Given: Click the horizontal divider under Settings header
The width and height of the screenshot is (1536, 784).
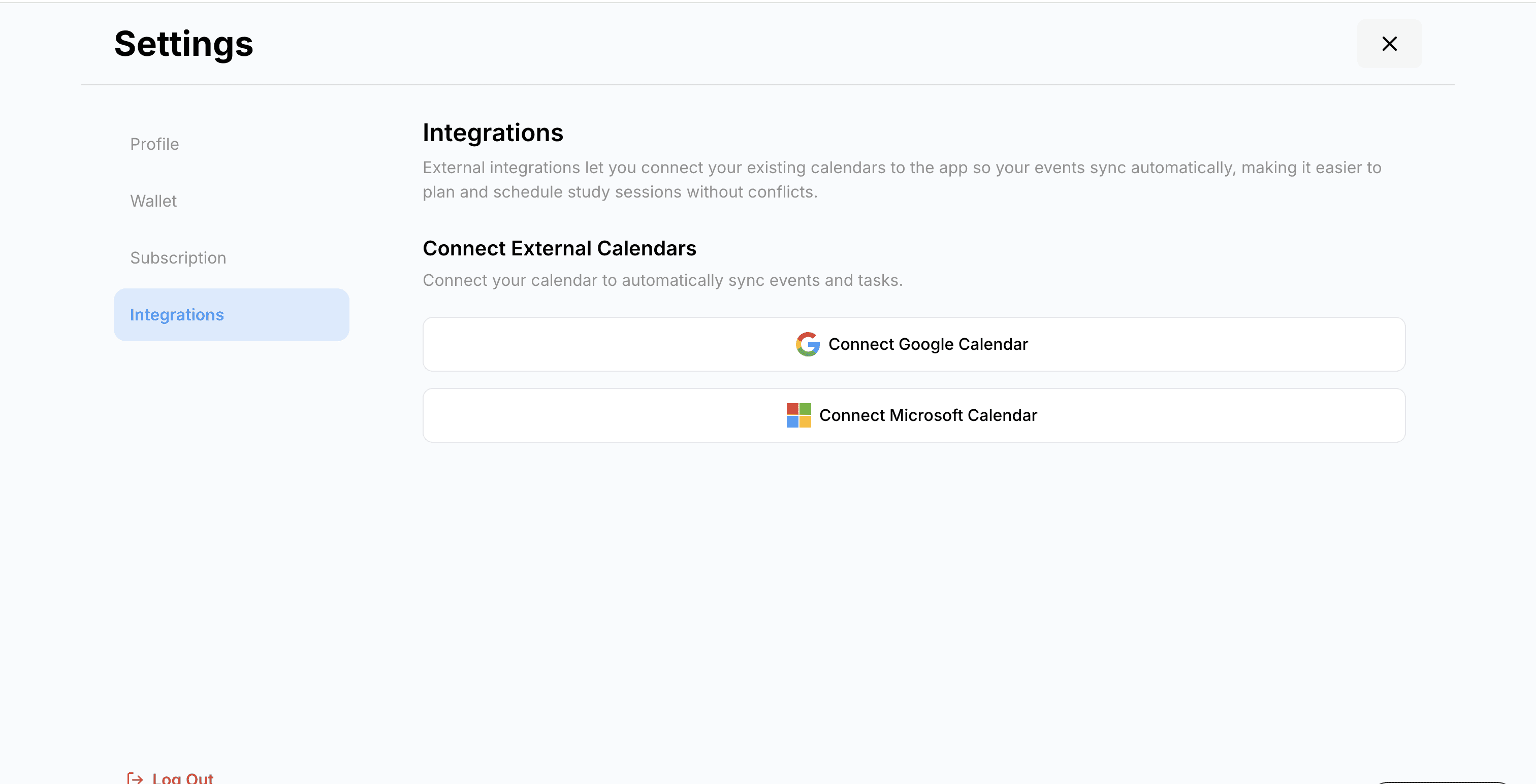Looking at the screenshot, I should coord(767,85).
